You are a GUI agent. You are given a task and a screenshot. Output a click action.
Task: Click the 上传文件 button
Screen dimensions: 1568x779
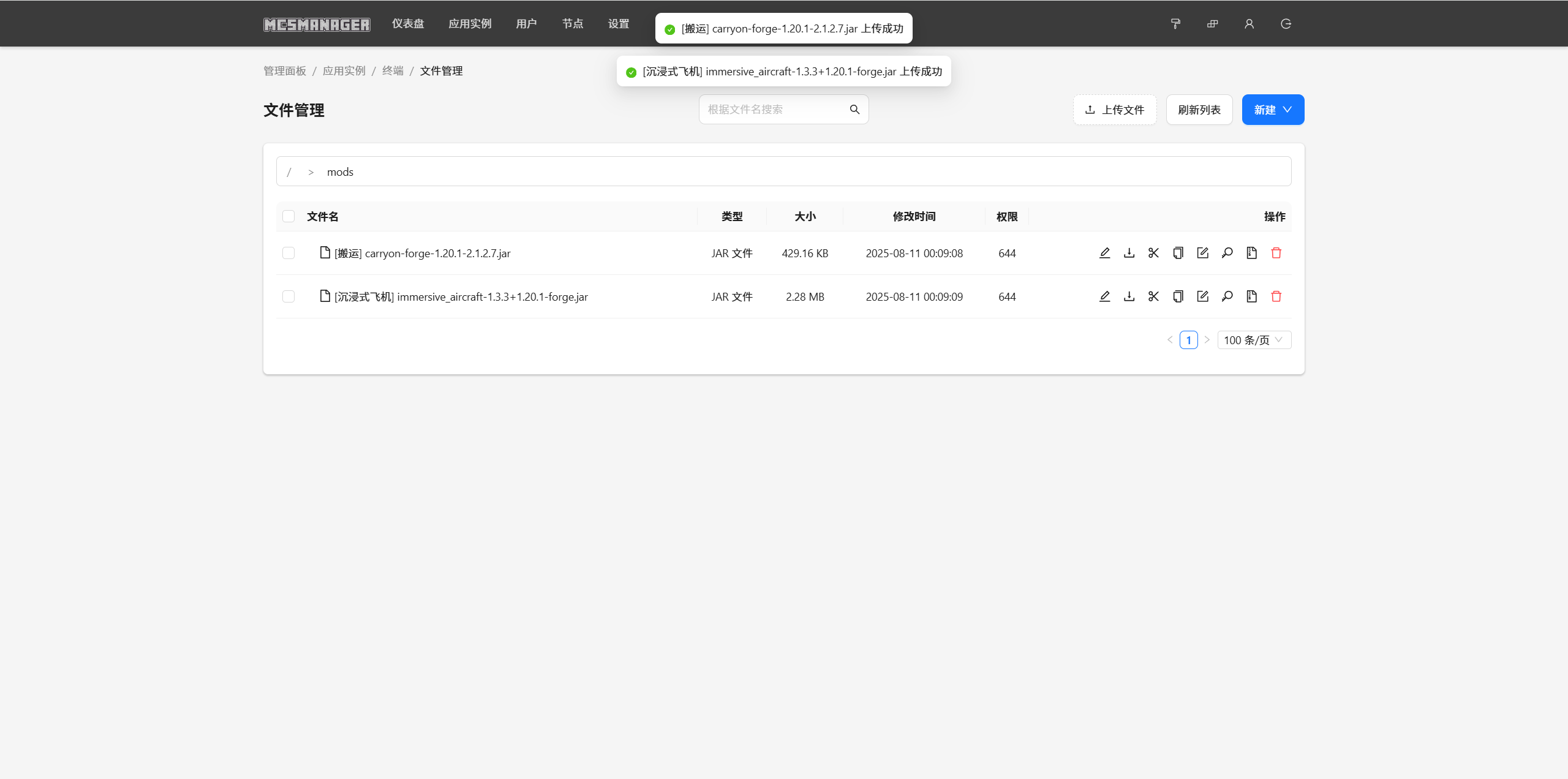(x=1115, y=110)
